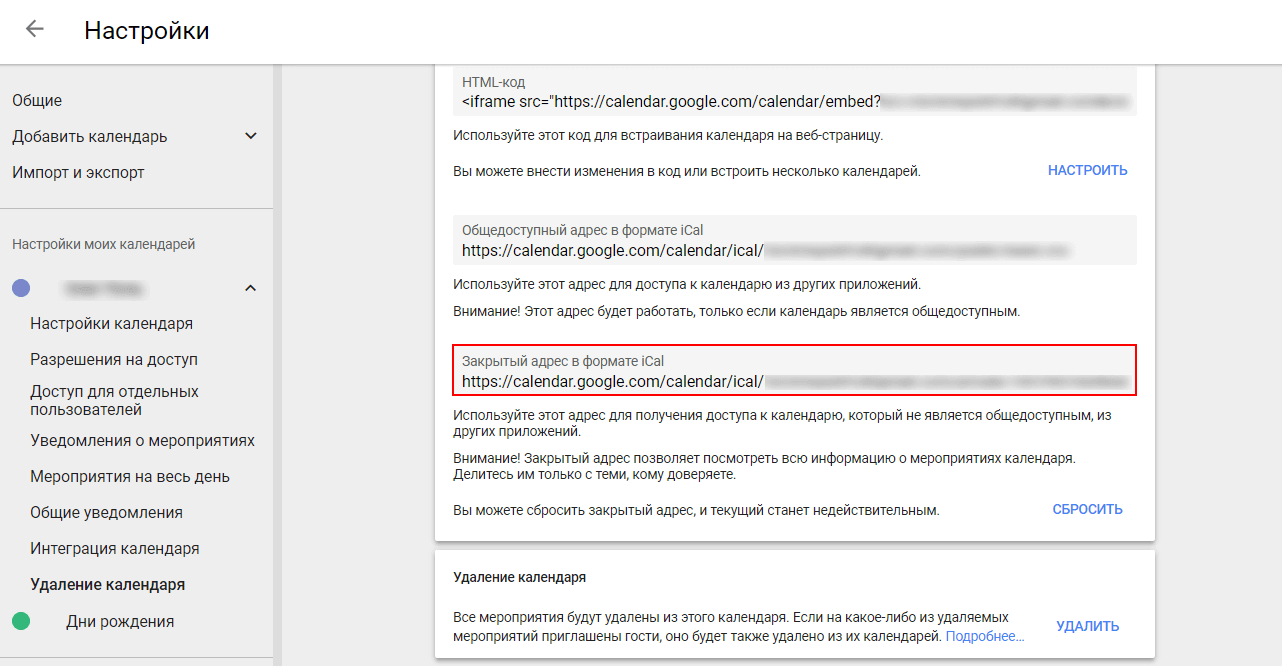The image size is (1282, 666).
Task: Jump to Общие уведомления
Action: [106, 512]
